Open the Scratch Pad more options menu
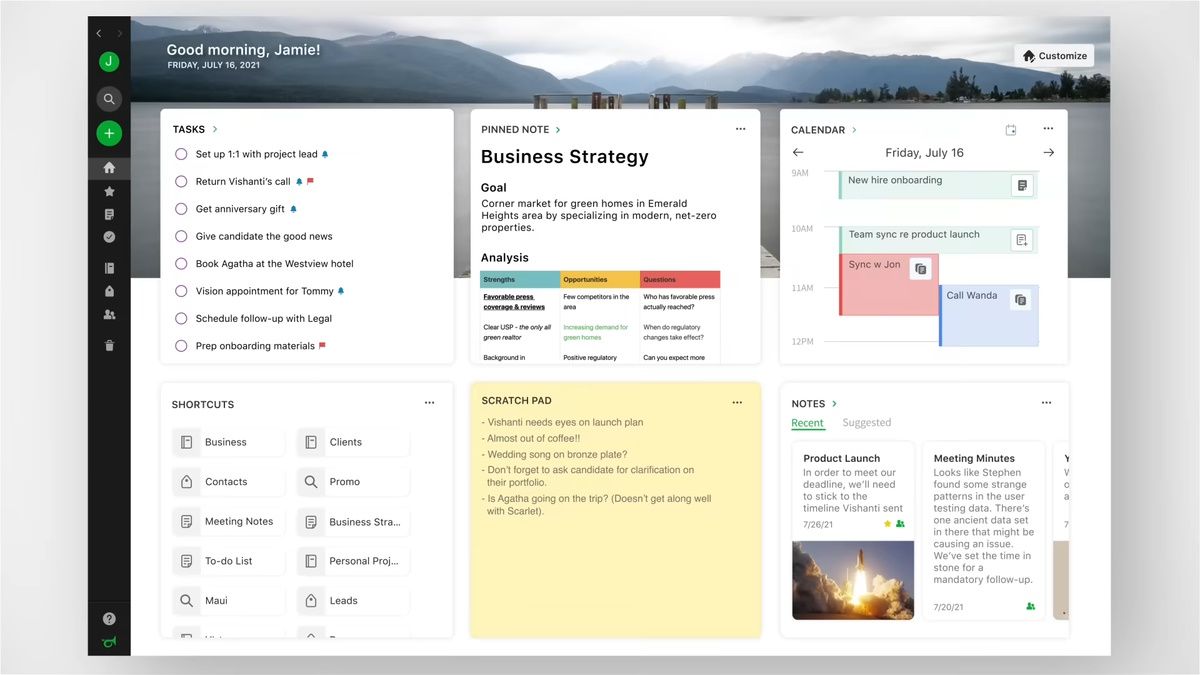 click(737, 402)
